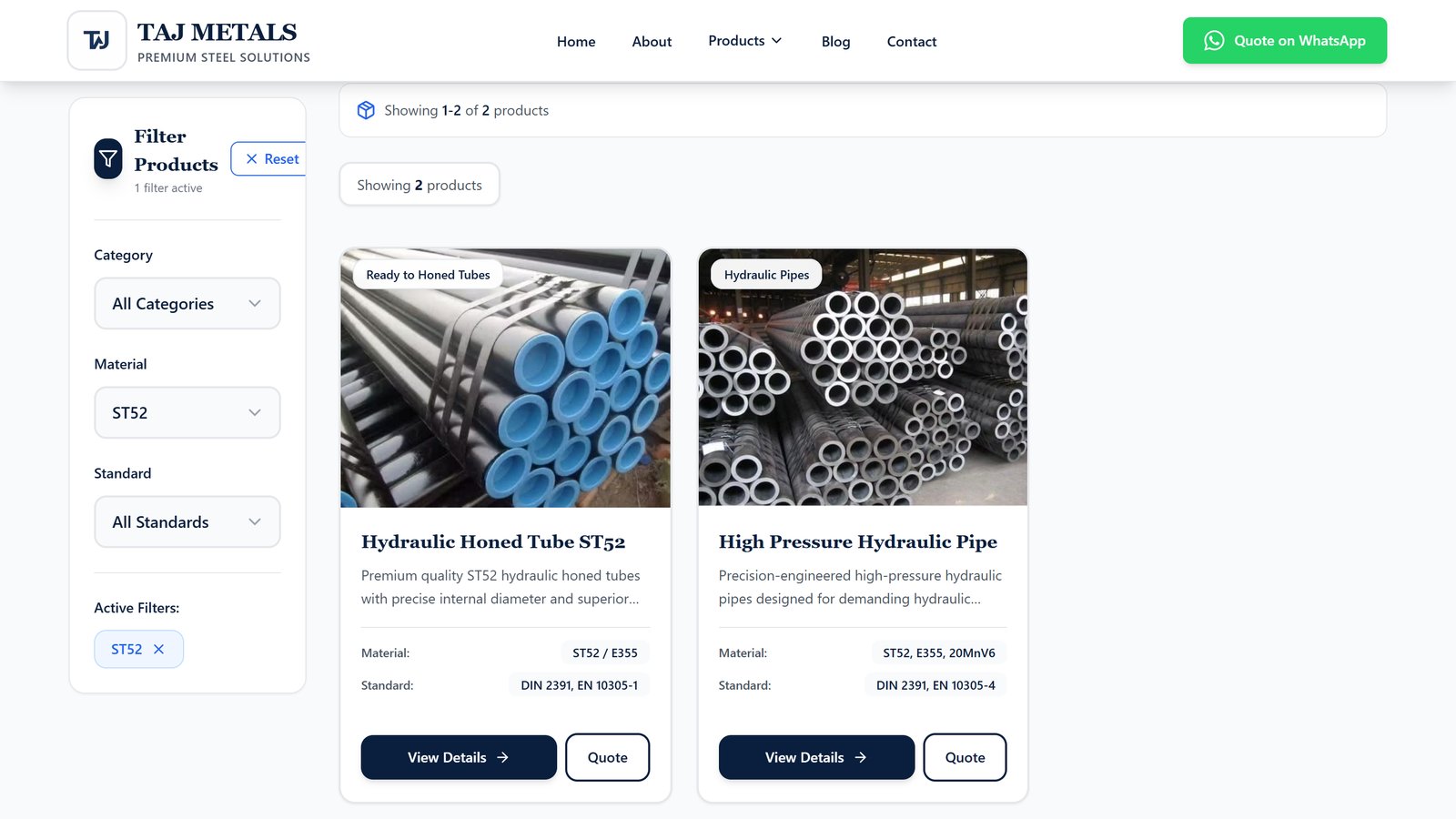1456x819 pixels.
Task: Open the Hydraulic Honed Tube ST52 photo
Action: pos(505,378)
